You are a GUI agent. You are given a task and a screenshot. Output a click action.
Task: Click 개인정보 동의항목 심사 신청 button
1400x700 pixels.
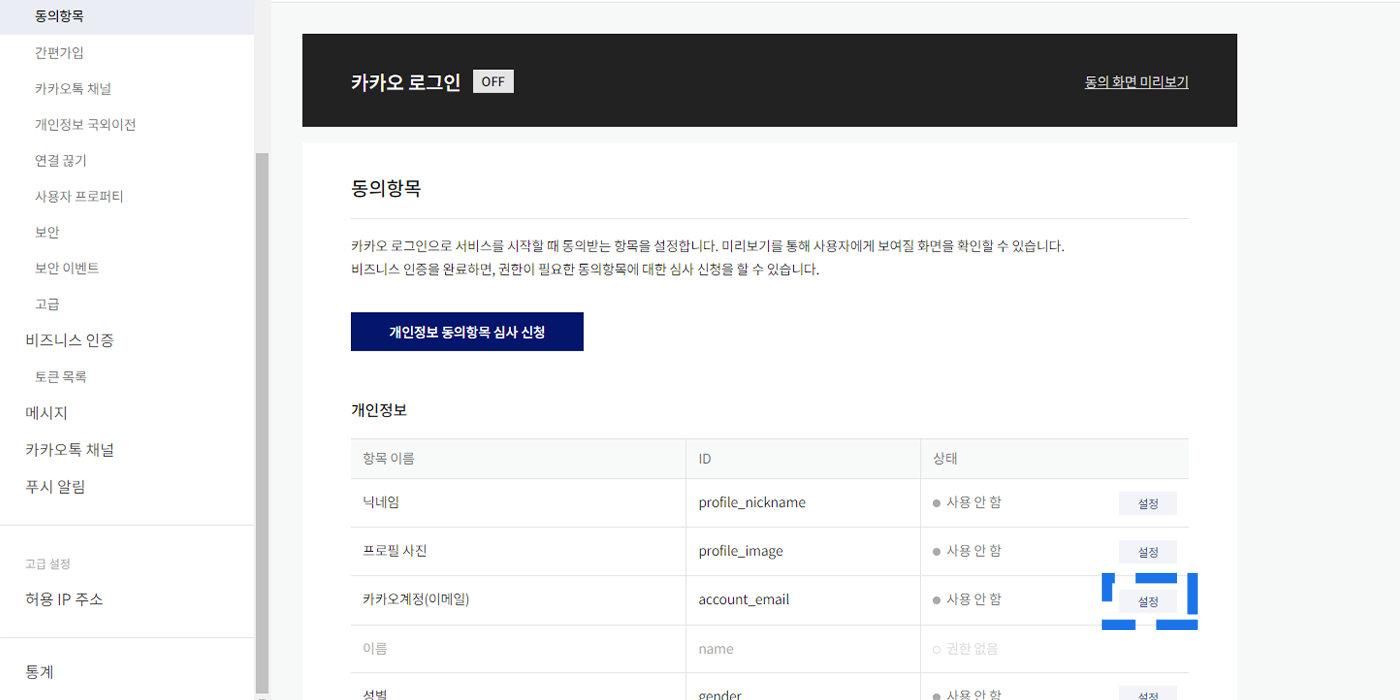[467, 332]
